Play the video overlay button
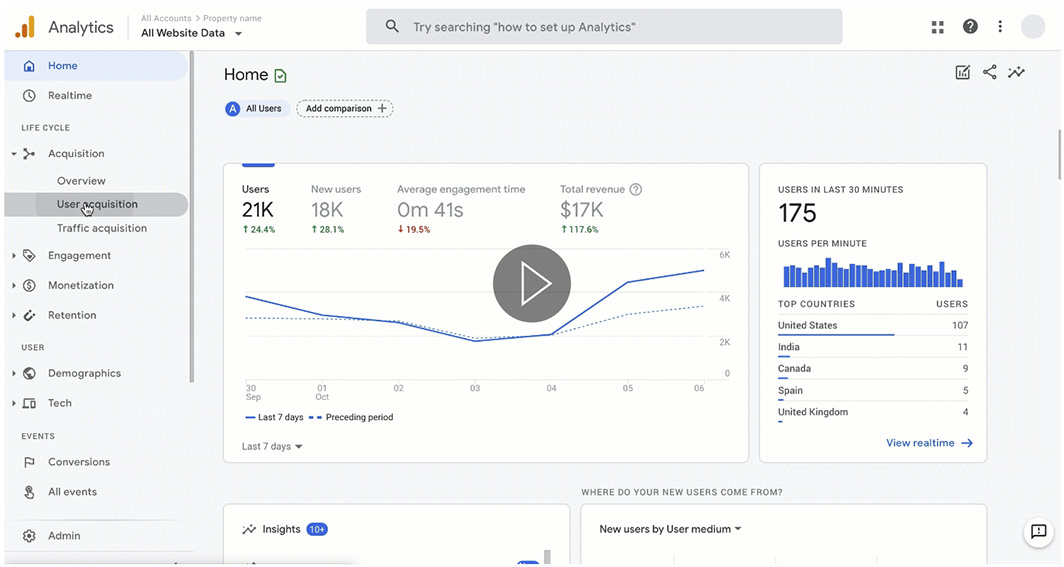Image resolution: width=1064 pixels, height=567 pixels. 531,284
